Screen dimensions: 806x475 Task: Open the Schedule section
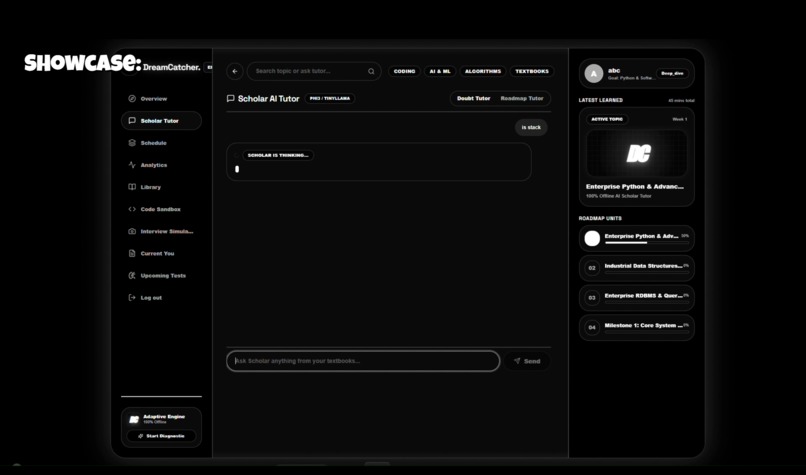161,143
